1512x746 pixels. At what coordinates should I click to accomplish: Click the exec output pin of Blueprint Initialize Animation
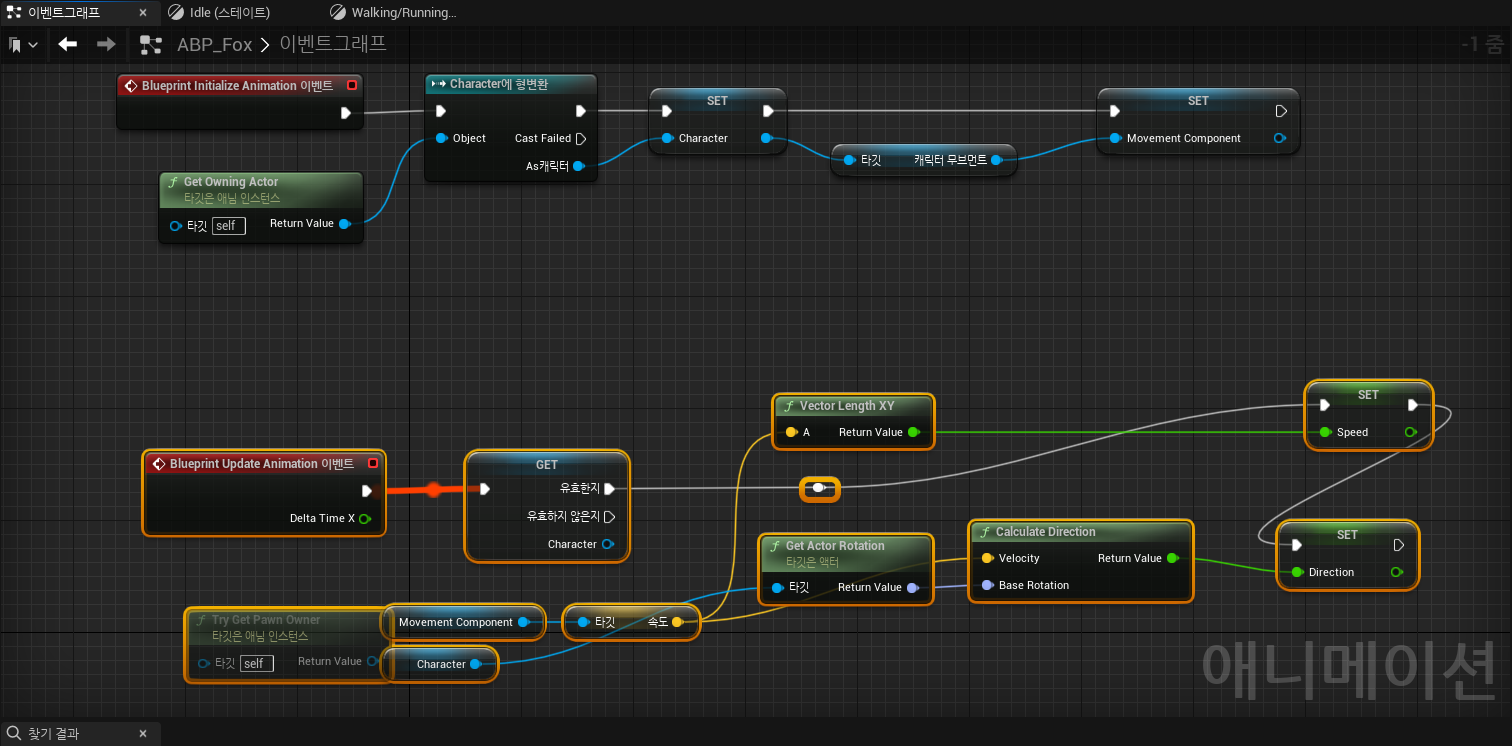tap(346, 113)
